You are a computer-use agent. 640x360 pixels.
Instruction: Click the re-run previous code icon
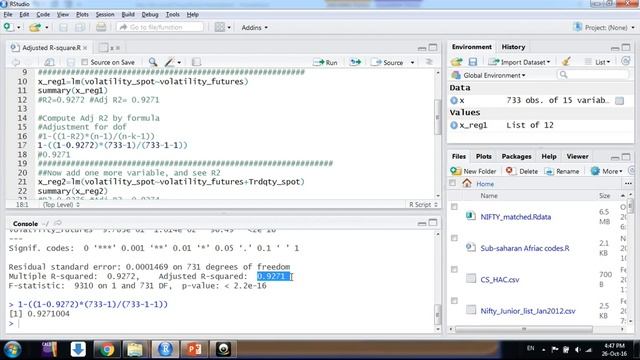(x=356, y=62)
